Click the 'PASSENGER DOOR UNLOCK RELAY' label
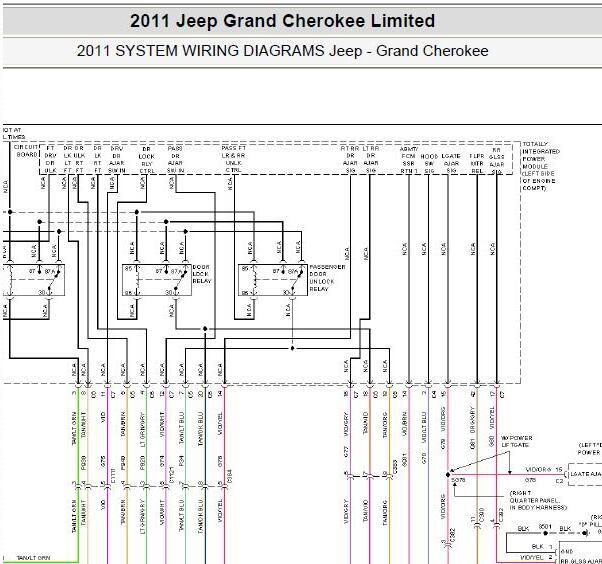Viewport: 602px width, 564px height. 327,278
